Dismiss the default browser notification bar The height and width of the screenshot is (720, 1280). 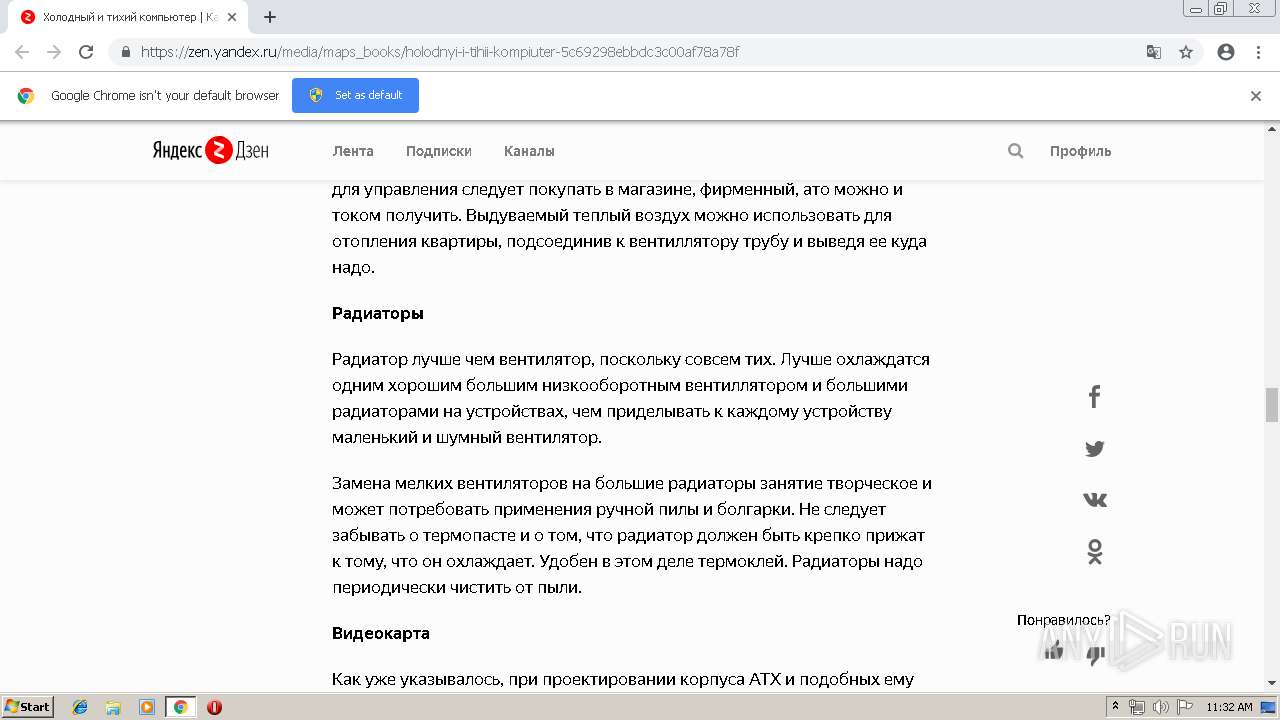click(x=1256, y=96)
